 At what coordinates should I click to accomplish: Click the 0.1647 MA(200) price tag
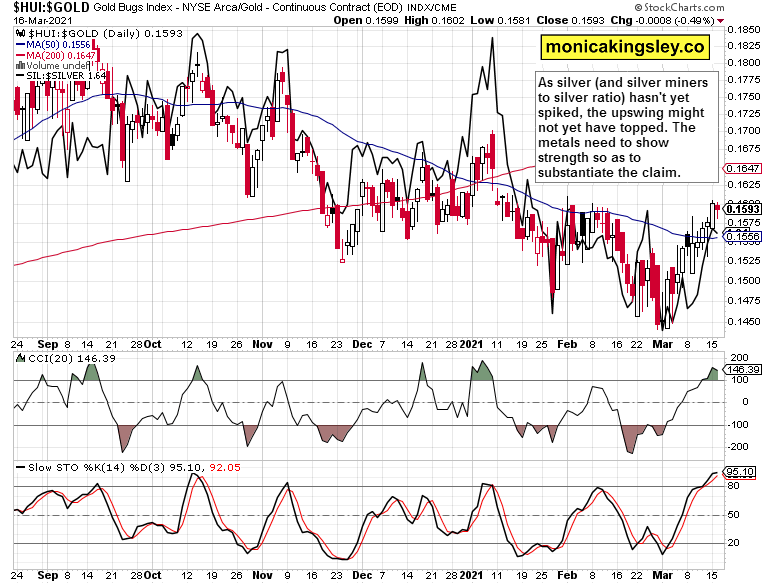point(744,169)
